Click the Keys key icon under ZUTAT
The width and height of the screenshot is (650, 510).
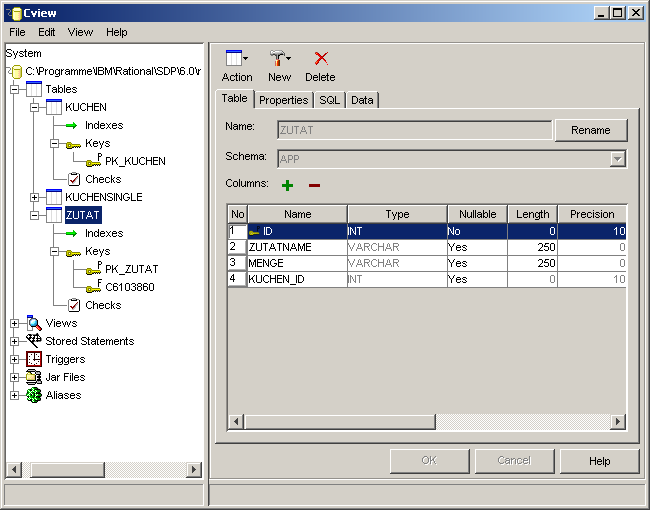(x=73, y=253)
